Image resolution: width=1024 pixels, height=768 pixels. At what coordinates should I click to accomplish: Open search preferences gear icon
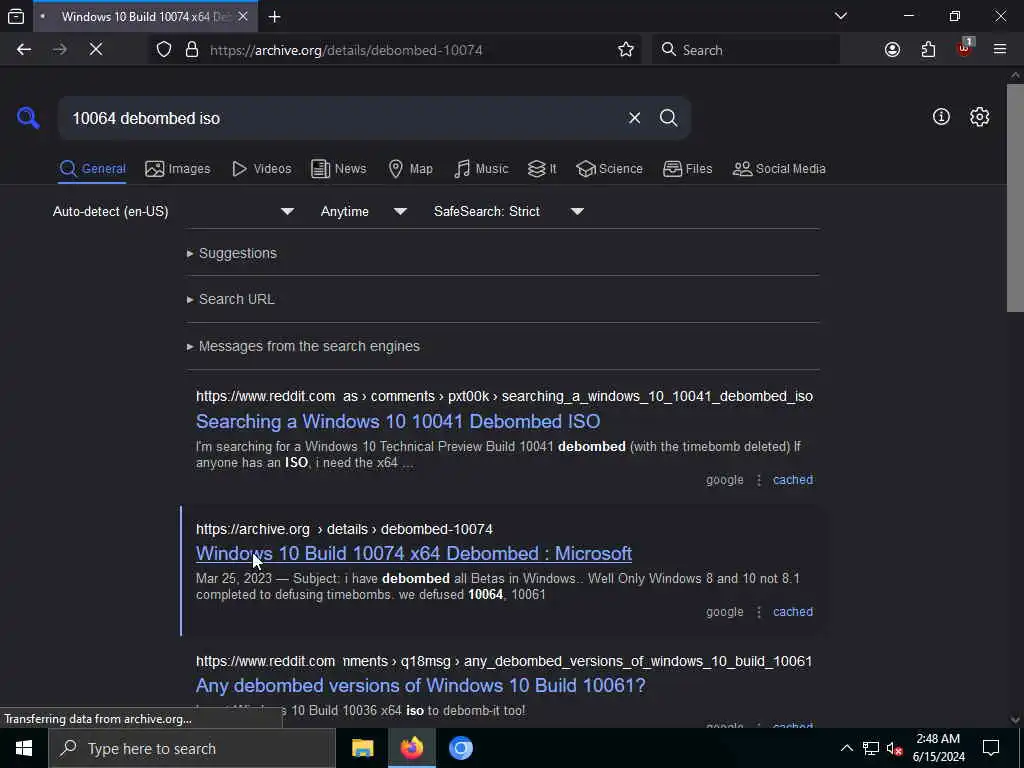point(979,117)
